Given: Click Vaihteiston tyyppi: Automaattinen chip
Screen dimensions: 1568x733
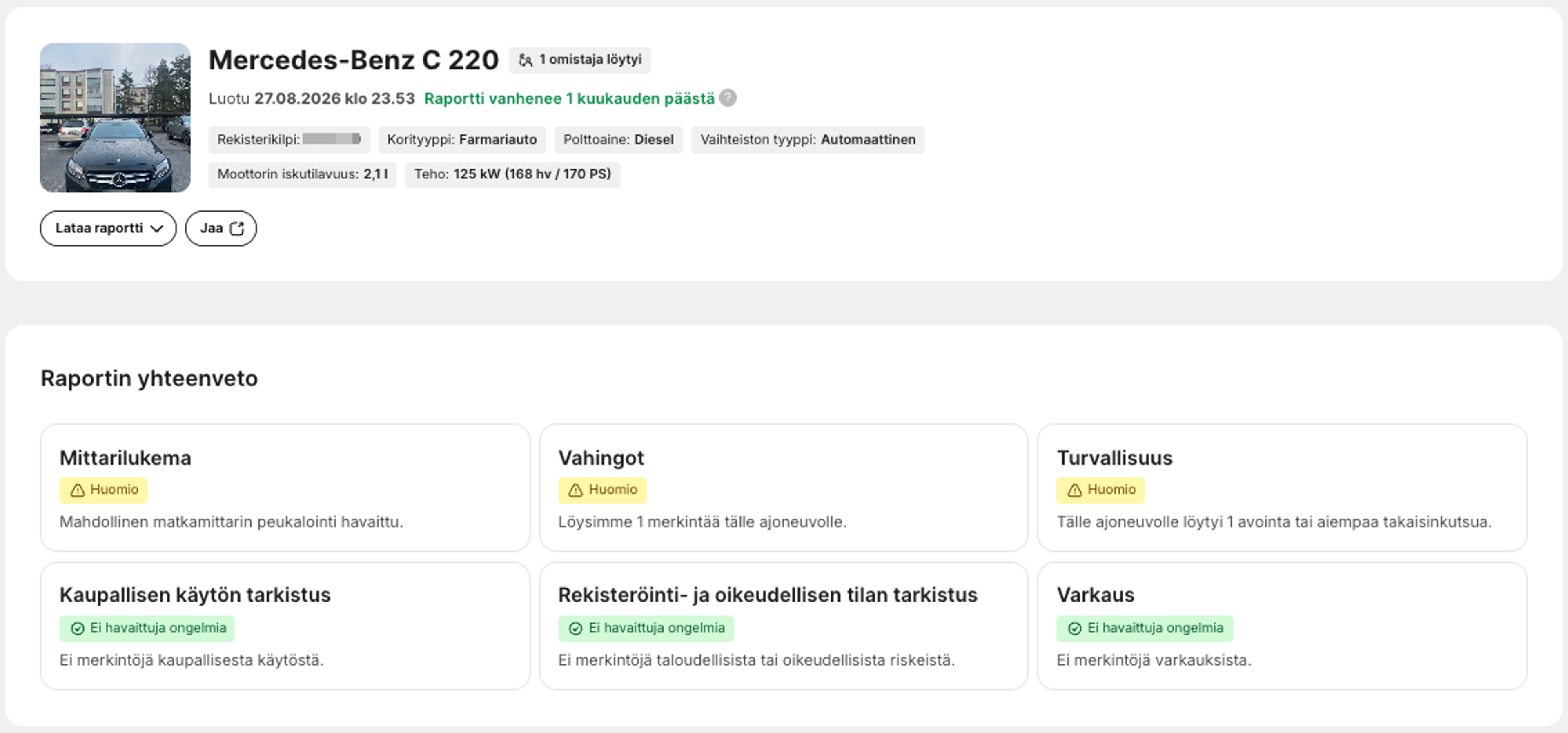Looking at the screenshot, I should pyautogui.click(x=808, y=139).
